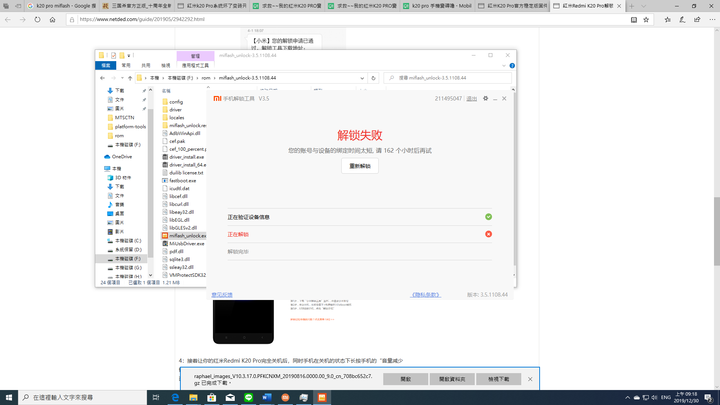Select AdbWinApi.dll in file list

181,133
